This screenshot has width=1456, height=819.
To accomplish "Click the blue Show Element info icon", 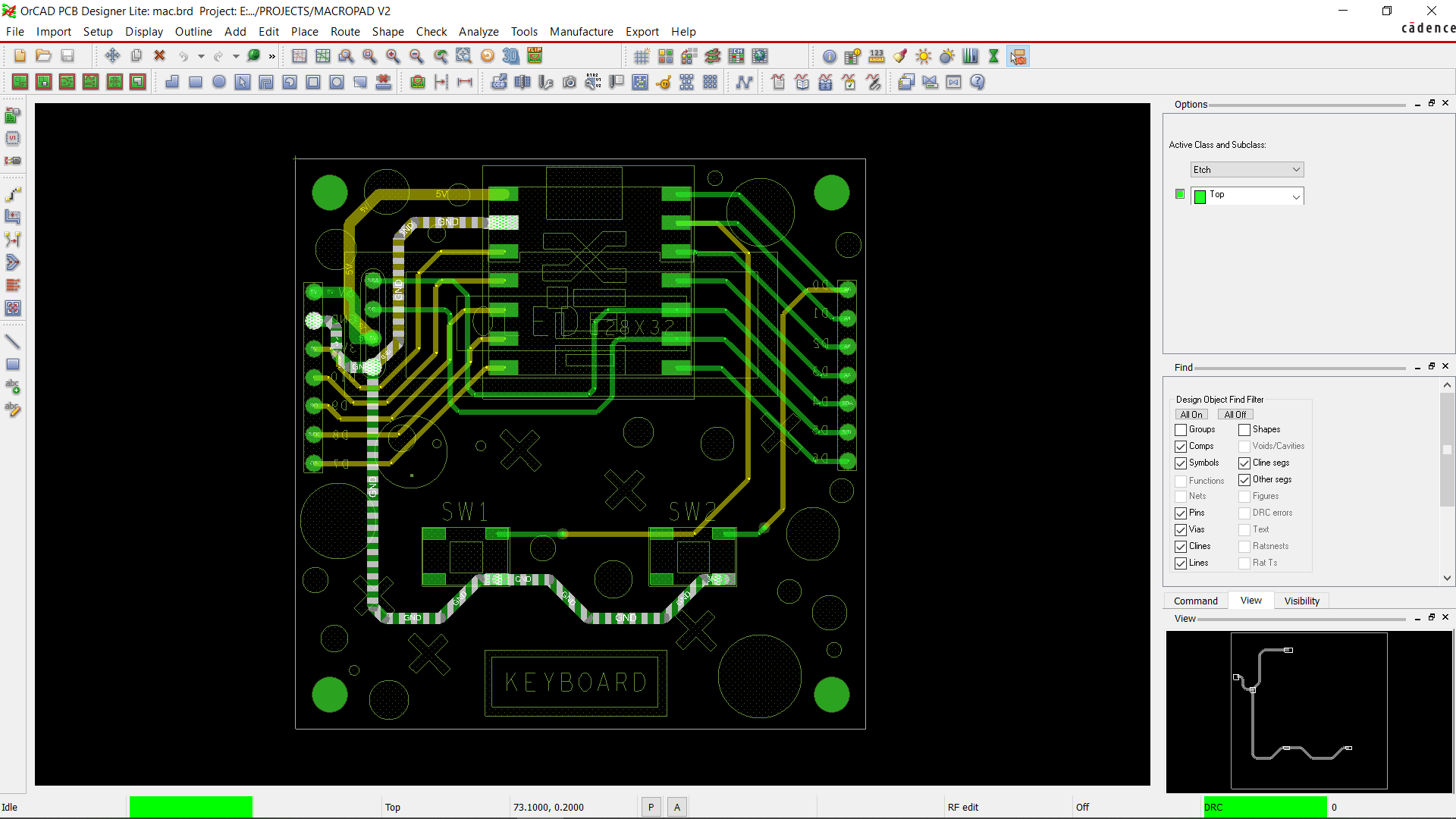I will pos(830,56).
